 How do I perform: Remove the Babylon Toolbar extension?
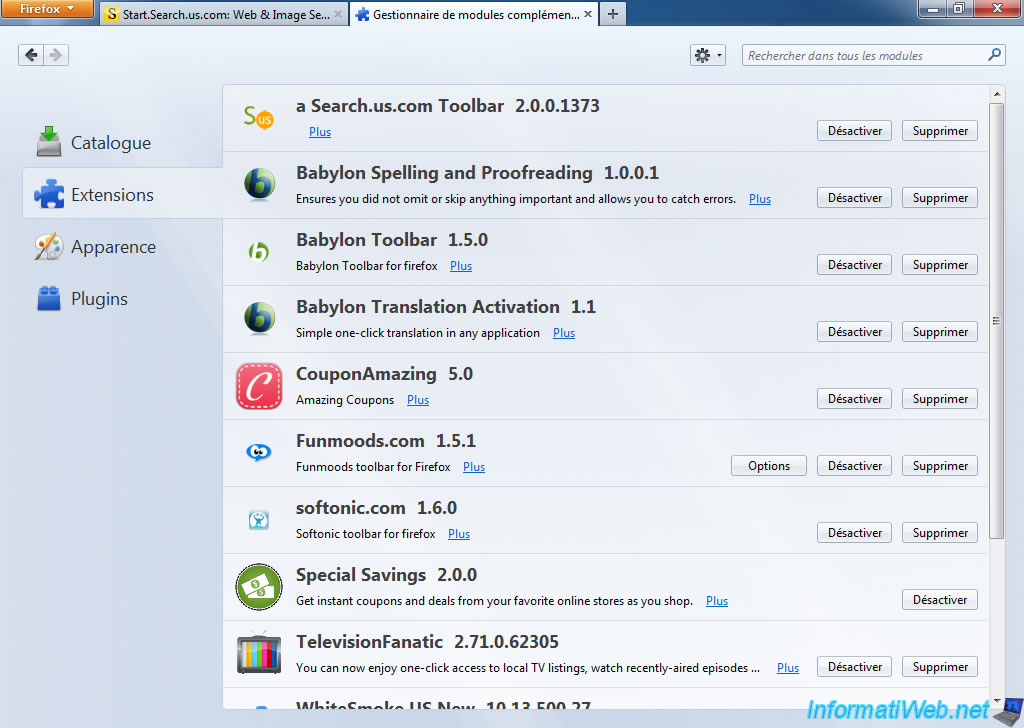point(940,264)
